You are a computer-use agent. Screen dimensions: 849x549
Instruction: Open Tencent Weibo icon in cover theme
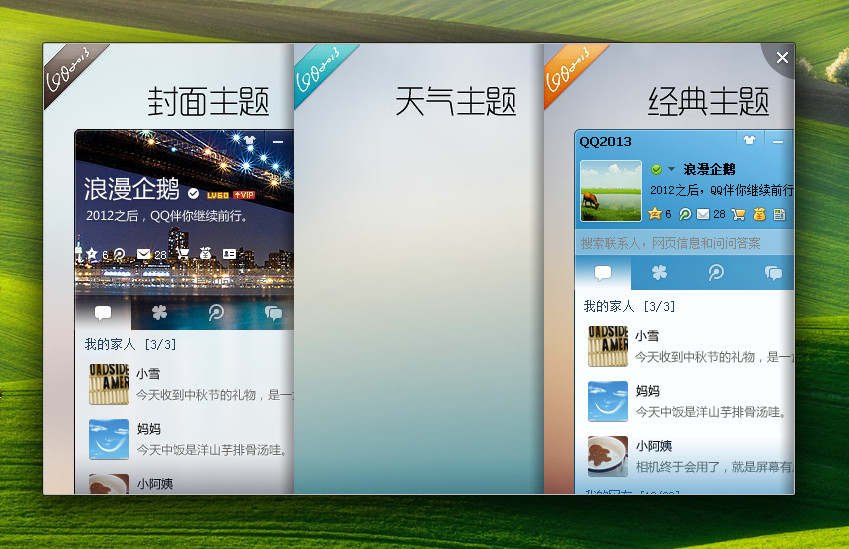point(120,253)
